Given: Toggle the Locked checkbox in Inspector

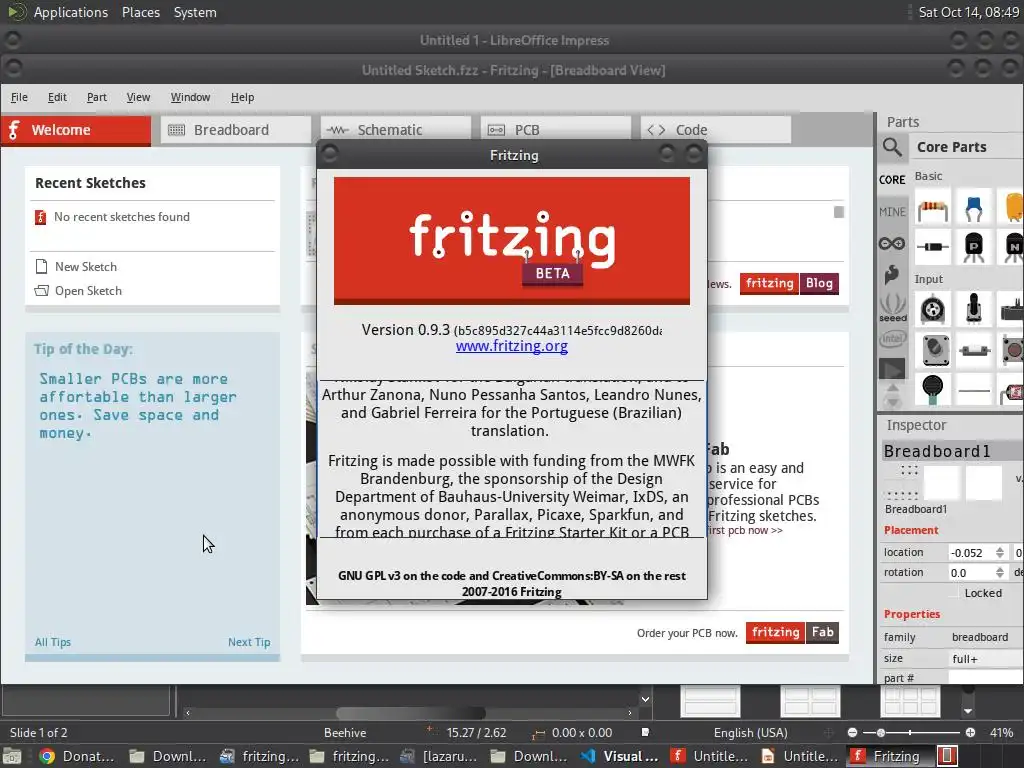Looking at the screenshot, I should [954, 593].
